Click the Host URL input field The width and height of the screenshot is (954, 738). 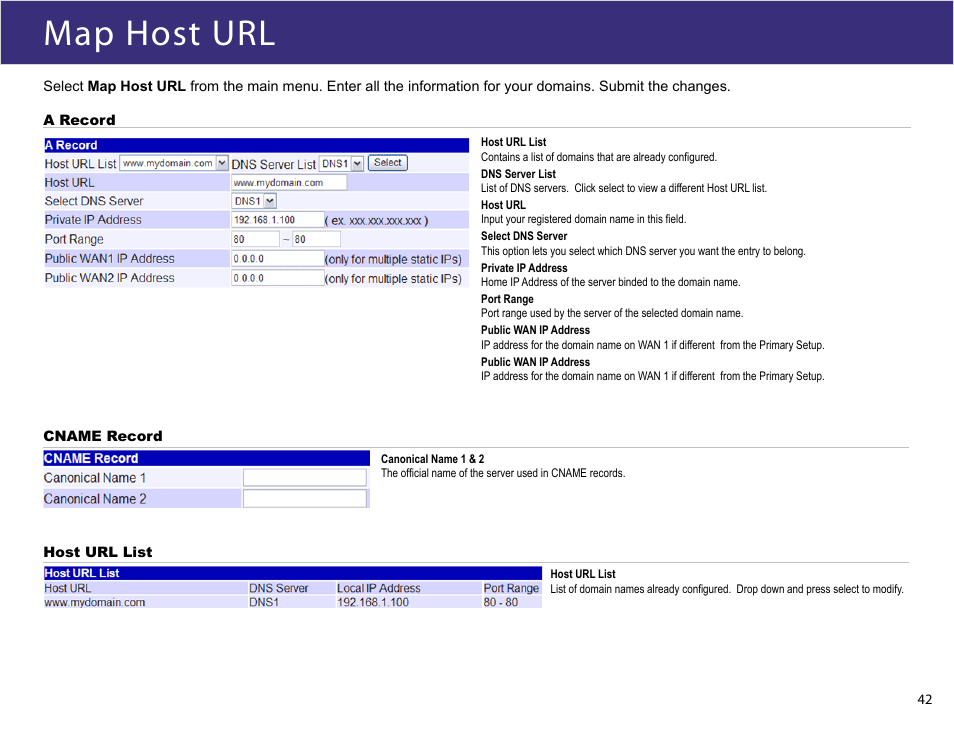(289, 183)
